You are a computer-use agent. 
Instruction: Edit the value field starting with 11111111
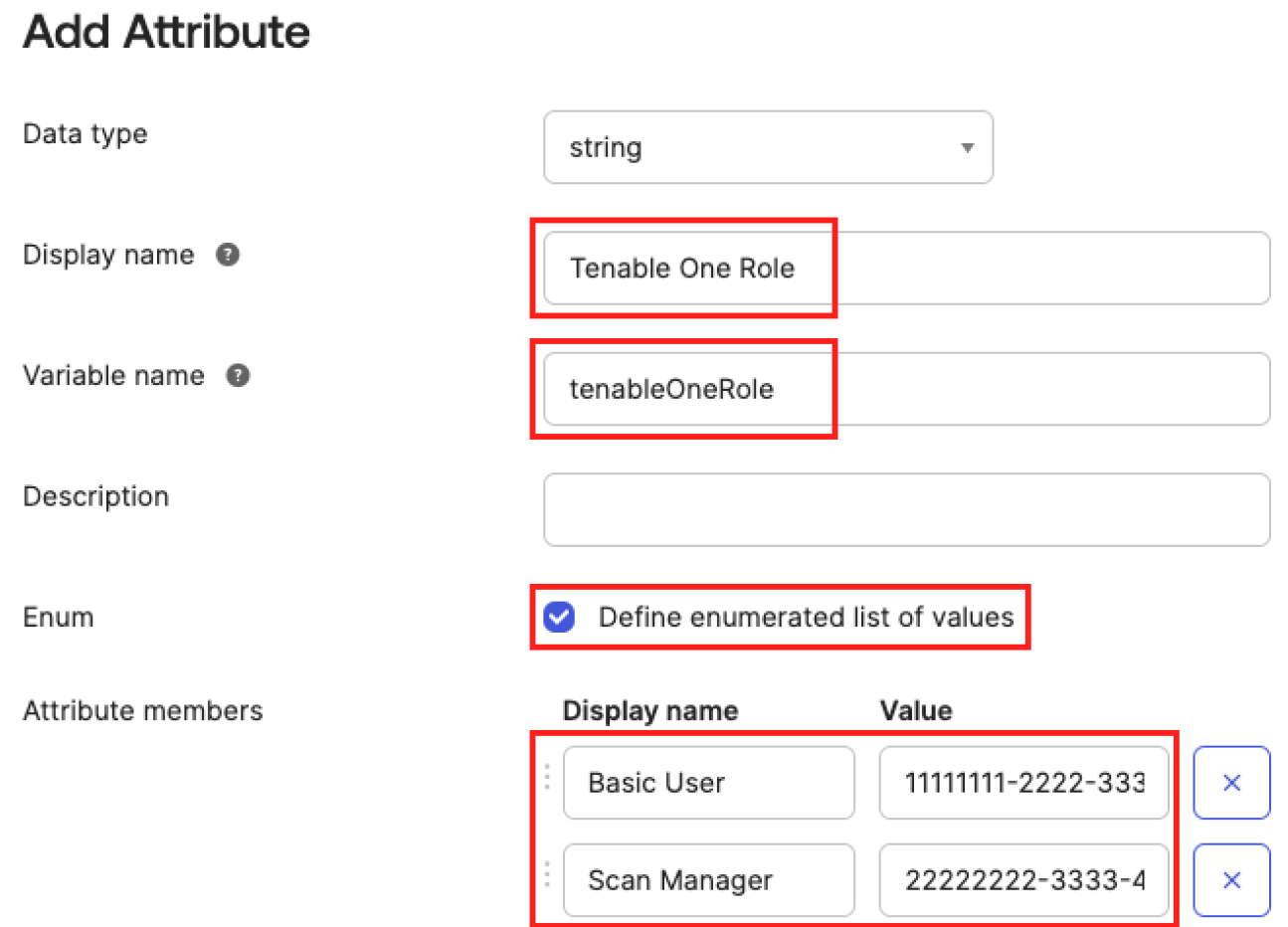pos(1022,783)
